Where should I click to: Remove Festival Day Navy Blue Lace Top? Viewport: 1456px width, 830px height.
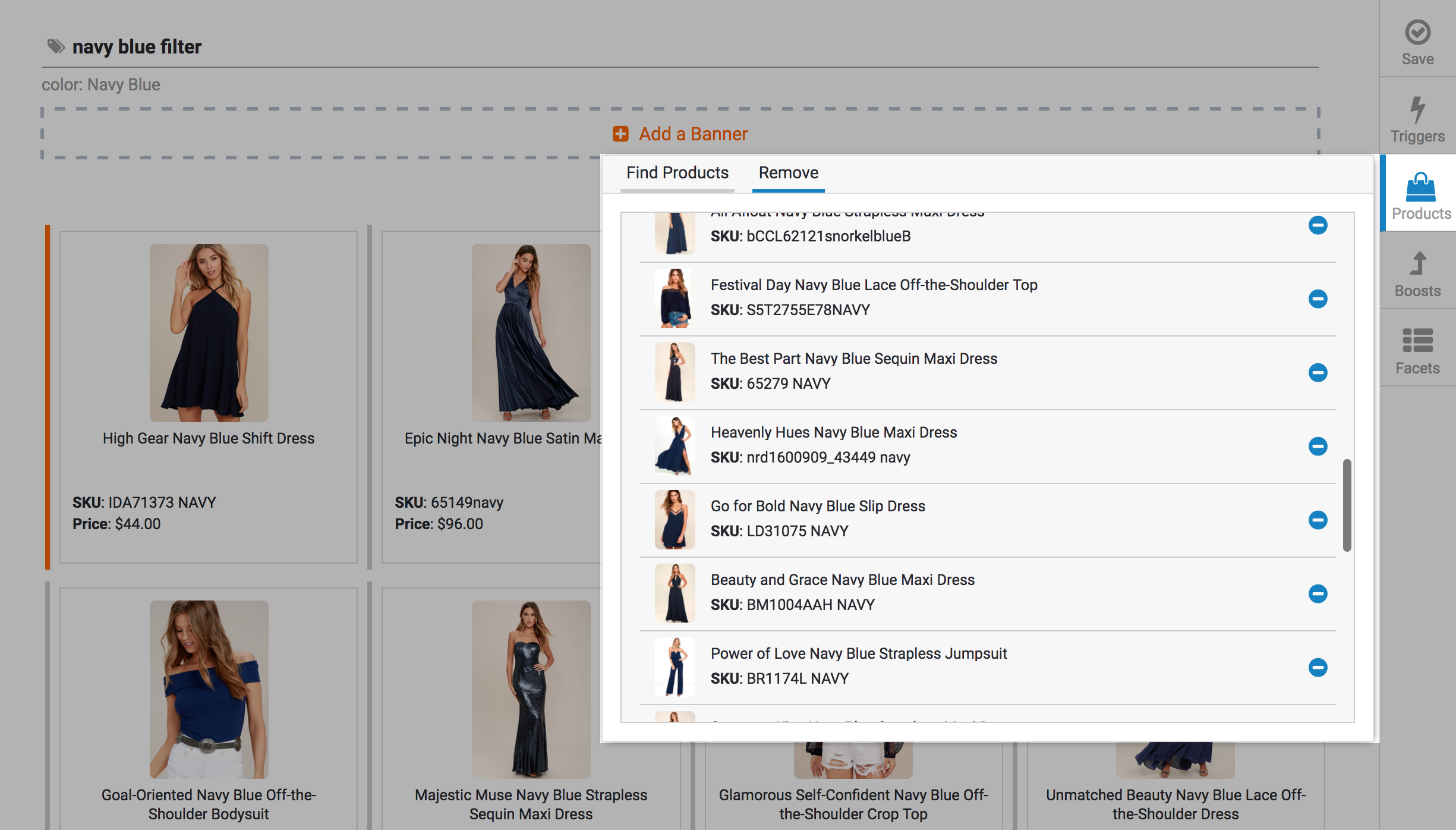tap(1318, 298)
